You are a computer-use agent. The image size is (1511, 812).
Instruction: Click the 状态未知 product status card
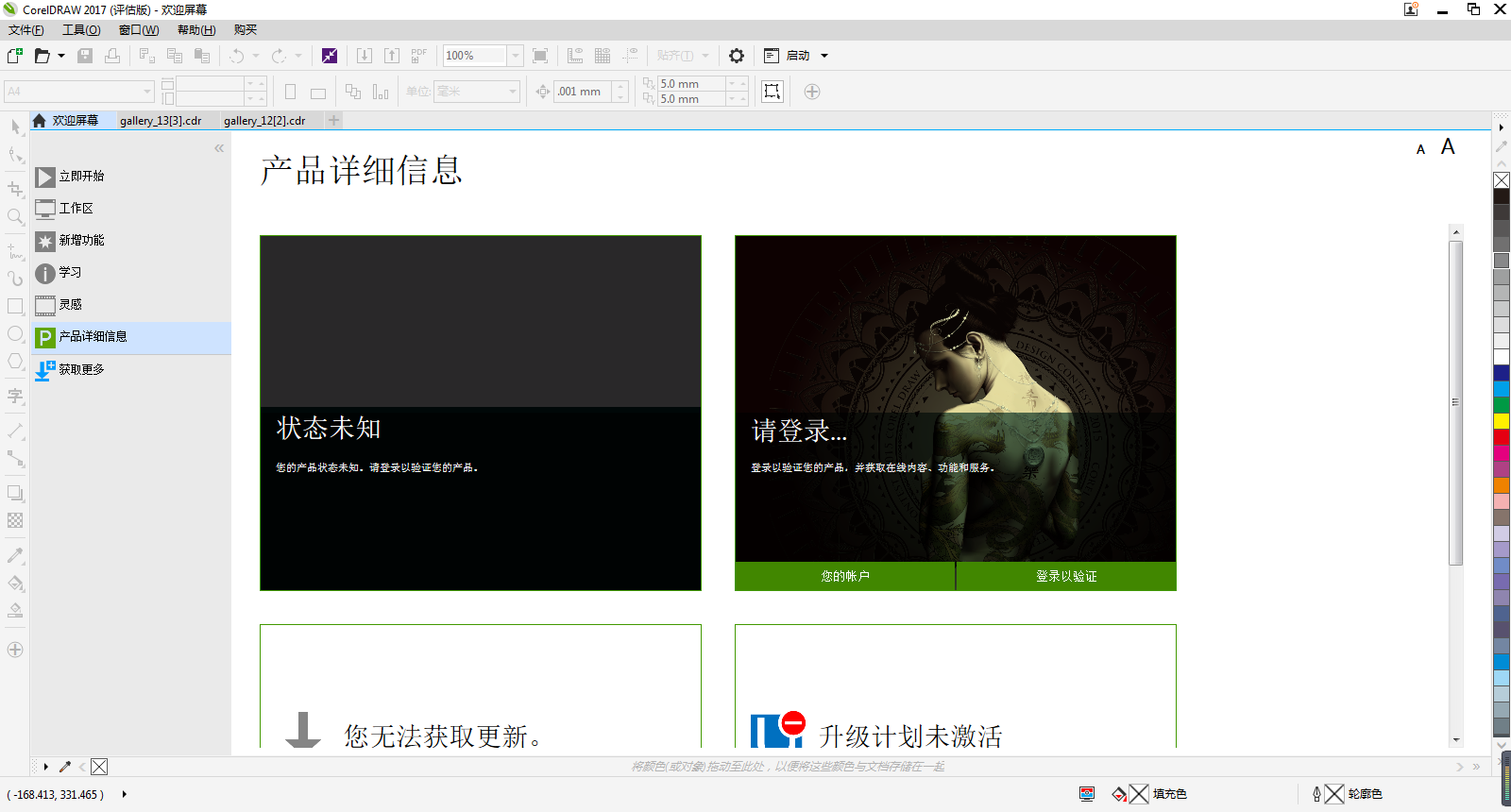point(481,413)
